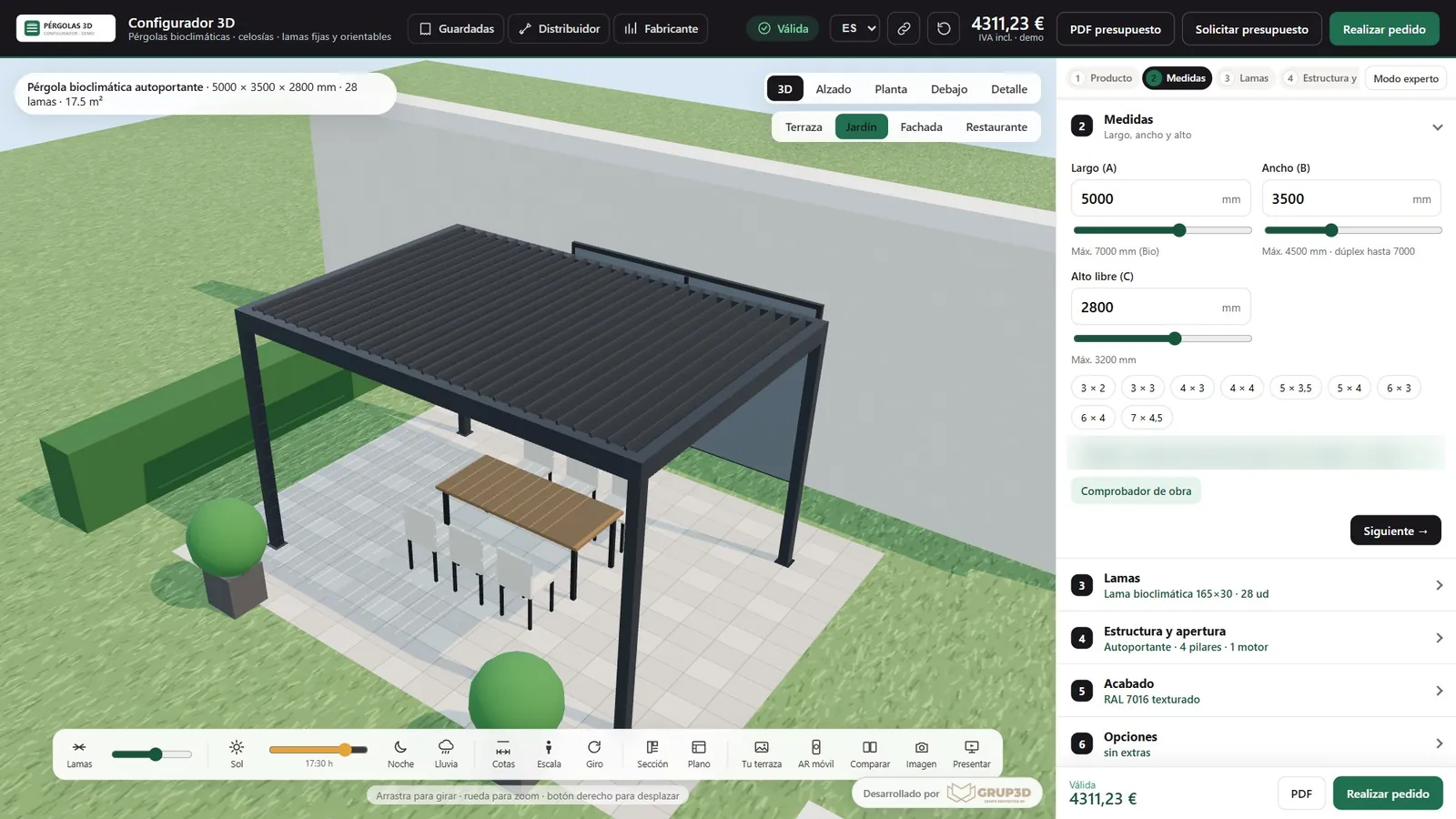The height and width of the screenshot is (819, 1456).
Task: Collapse the Medidas section chevron
Action: [x=1437, y=127]
